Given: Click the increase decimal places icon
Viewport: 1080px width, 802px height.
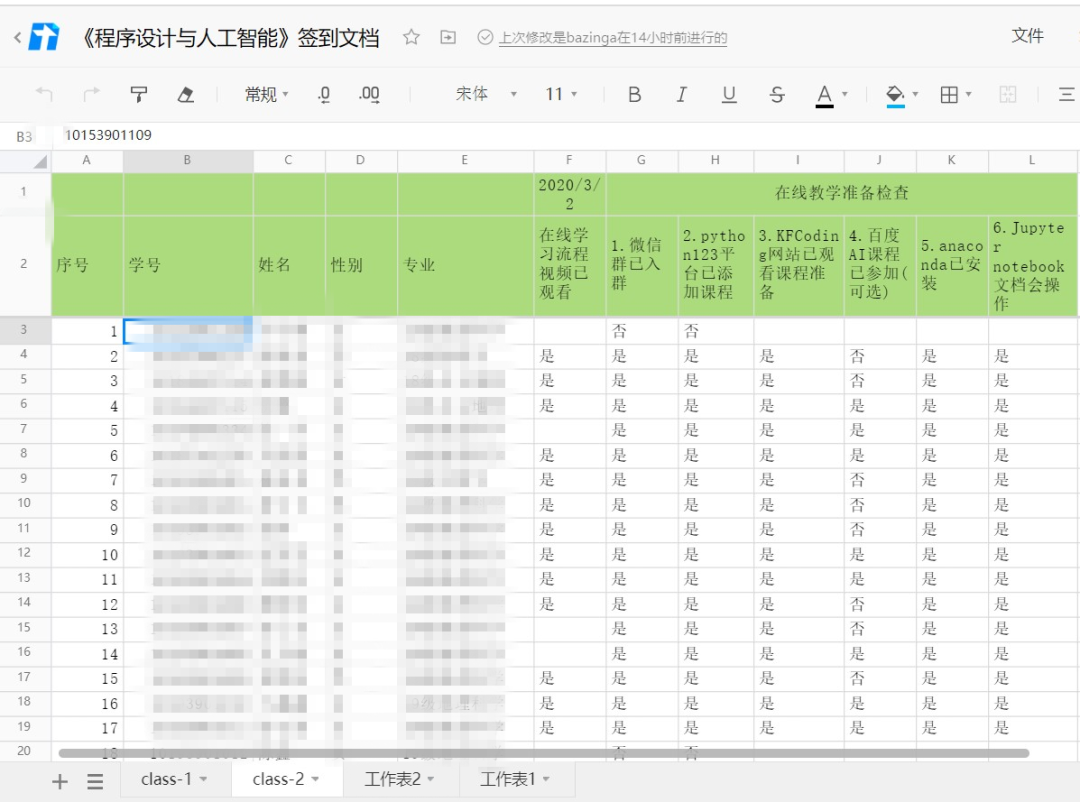Looking at the screenshot, I should pyautogui.click(x=369, y=94).
